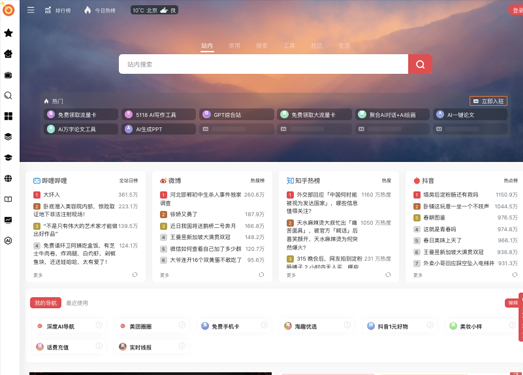Viewport: 523px width, 375px height.
Task: Select the 工具 search tab
Action: (289, 46)
